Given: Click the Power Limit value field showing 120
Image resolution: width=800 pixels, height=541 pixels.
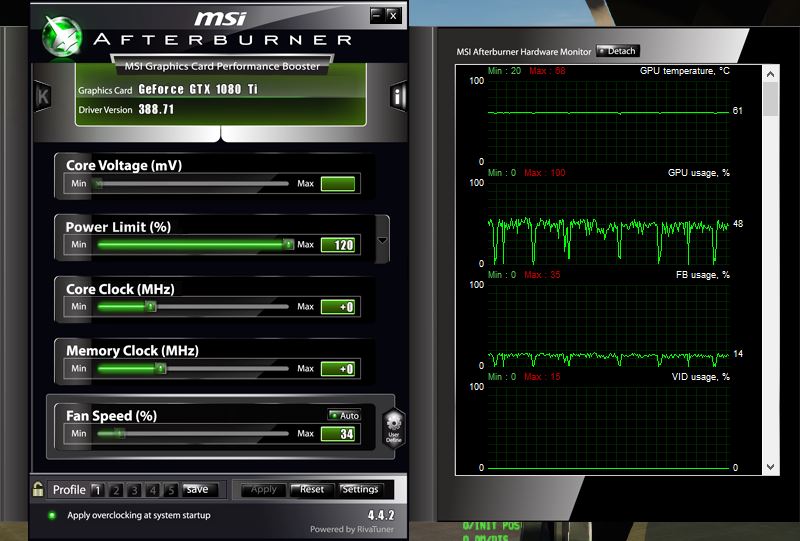Looking at the screenshot, I should (x=338, y=245).
